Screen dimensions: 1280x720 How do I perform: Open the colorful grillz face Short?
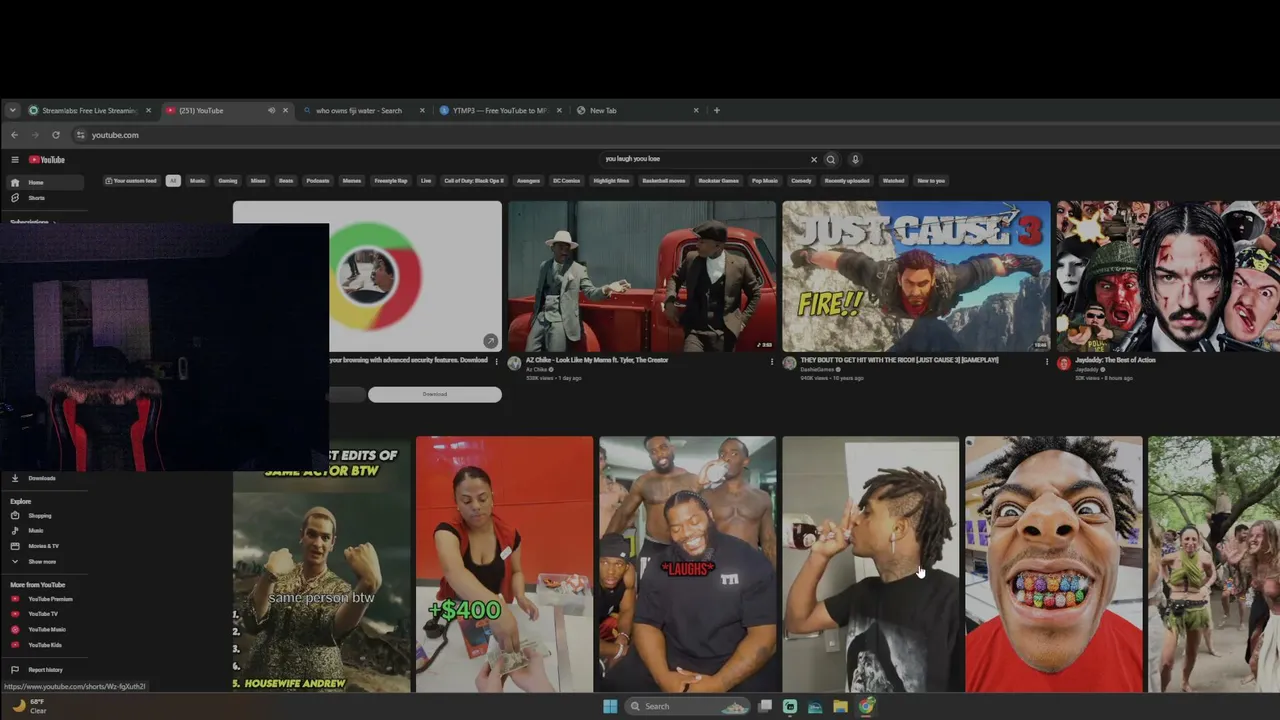1053,564
